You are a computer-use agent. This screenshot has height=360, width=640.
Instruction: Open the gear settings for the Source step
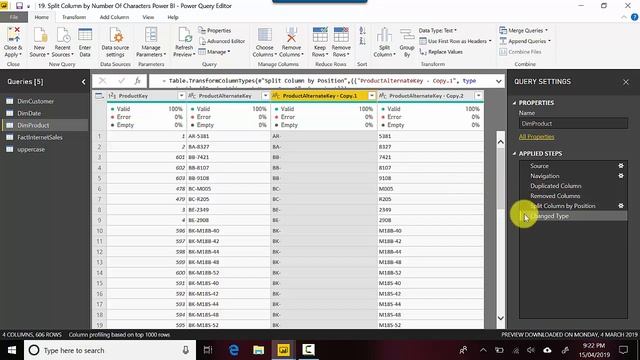coord(621,166)
